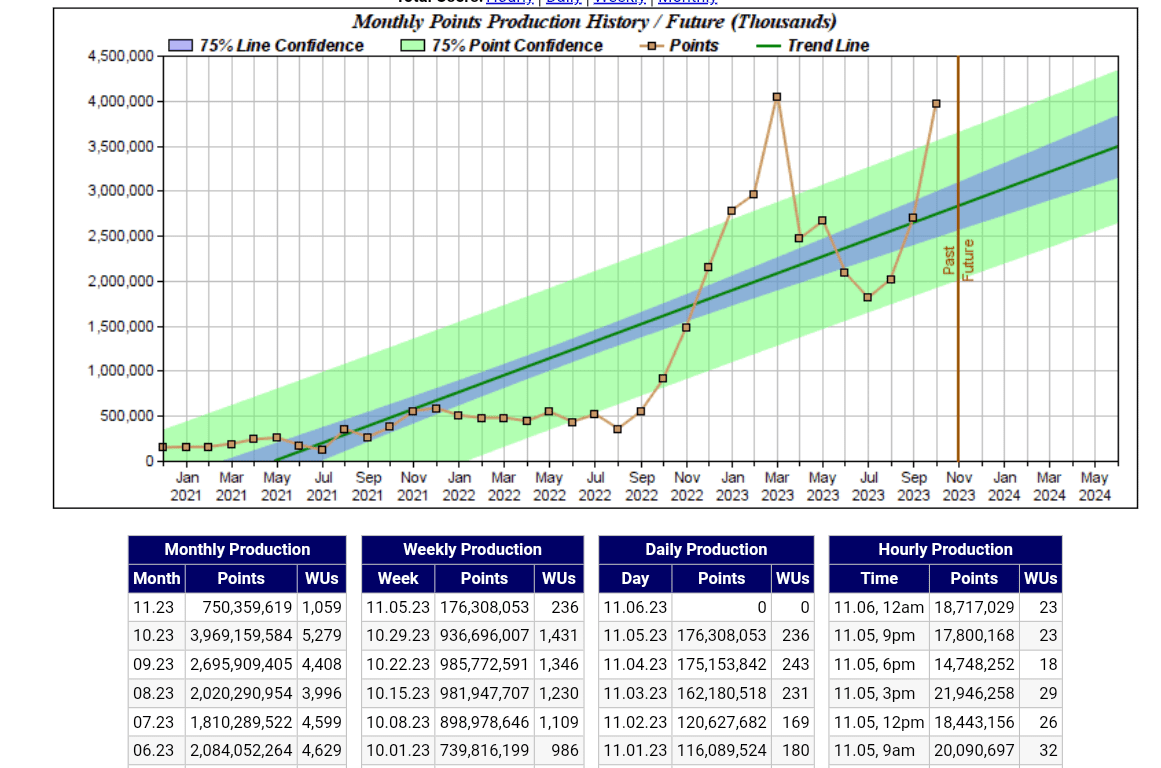
Task: Click the 2,000,000 y-axis label
Action: pyautogui.click(x=121, y=281)
